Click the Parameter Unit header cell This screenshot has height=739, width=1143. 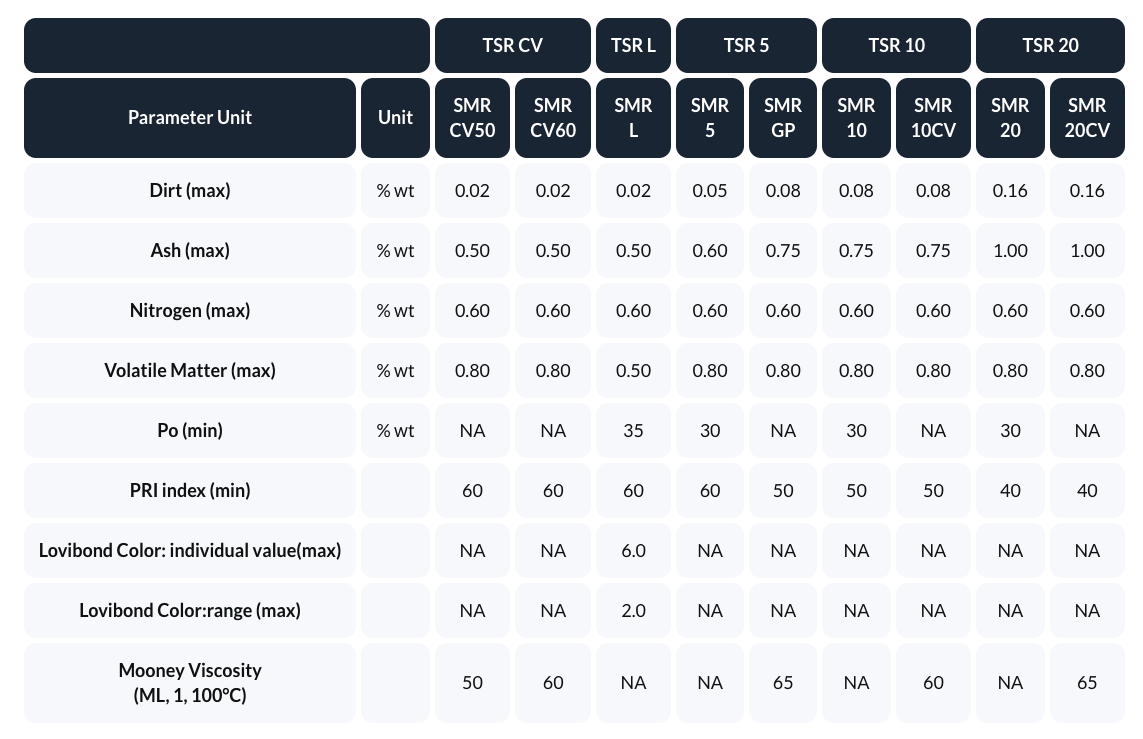190,117
